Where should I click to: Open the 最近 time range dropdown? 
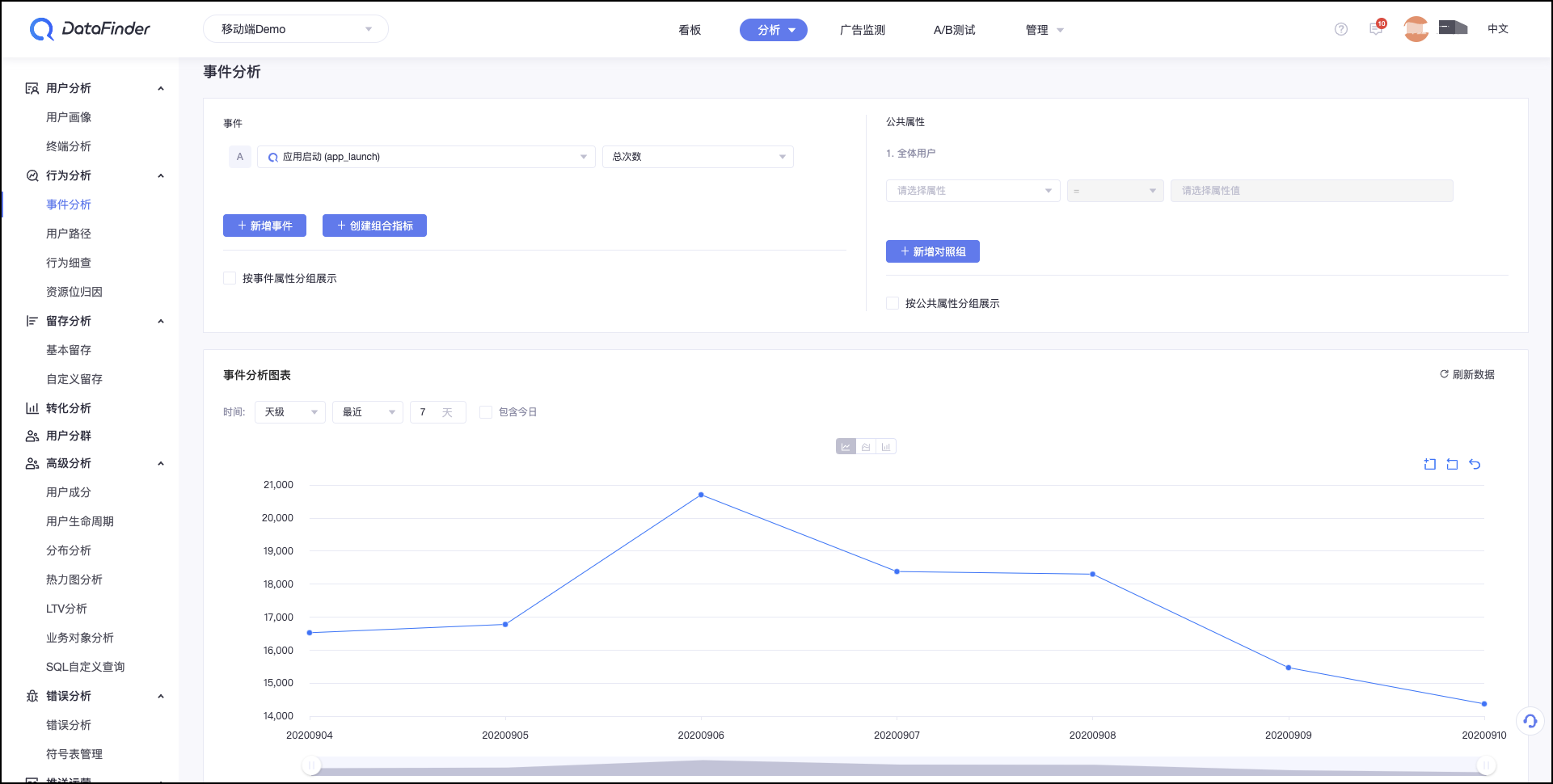pos(368,412)
